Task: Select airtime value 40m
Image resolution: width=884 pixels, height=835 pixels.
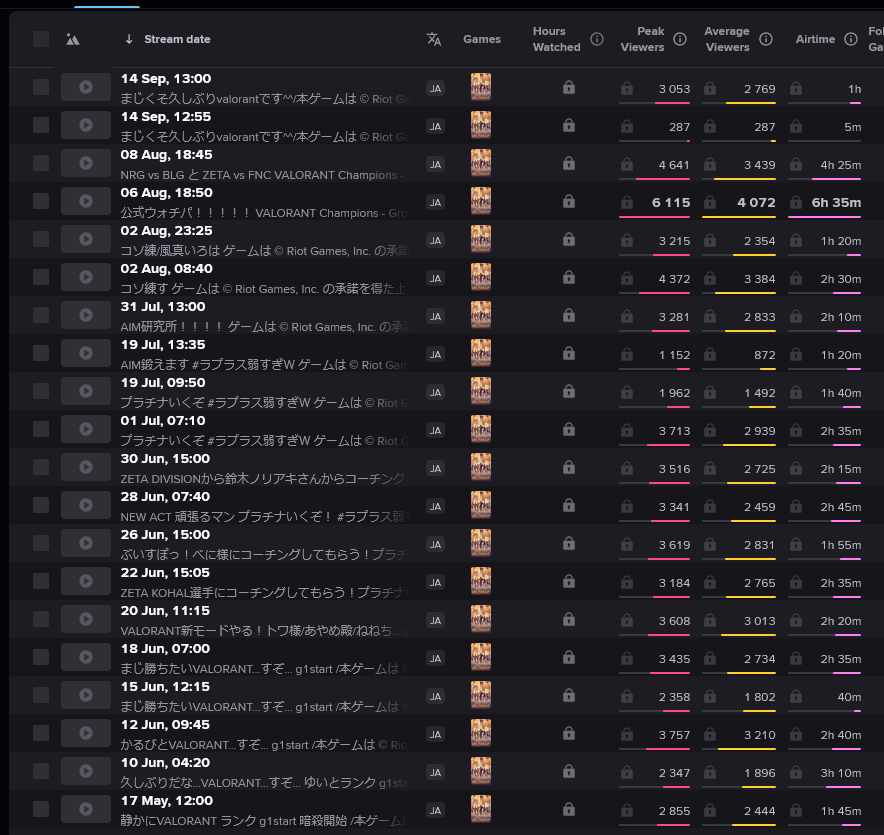Action: tap(849, 697)
